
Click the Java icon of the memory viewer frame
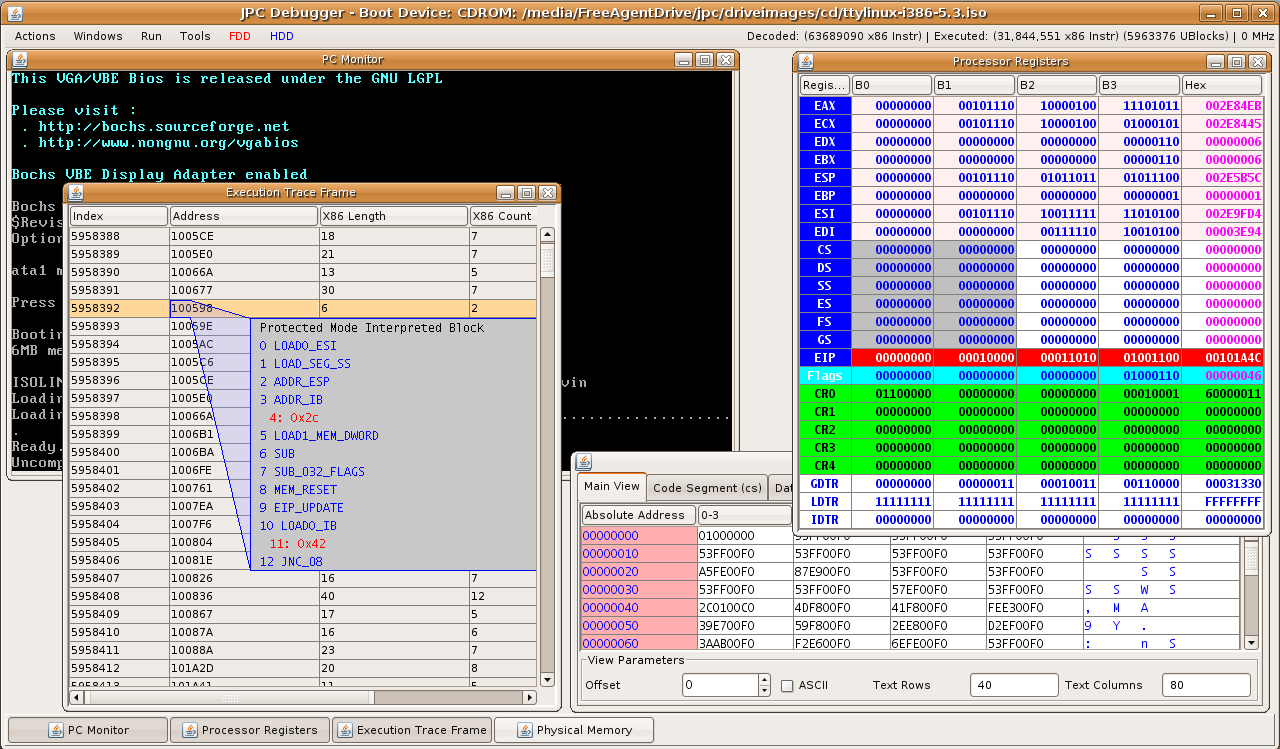[584, 462]
